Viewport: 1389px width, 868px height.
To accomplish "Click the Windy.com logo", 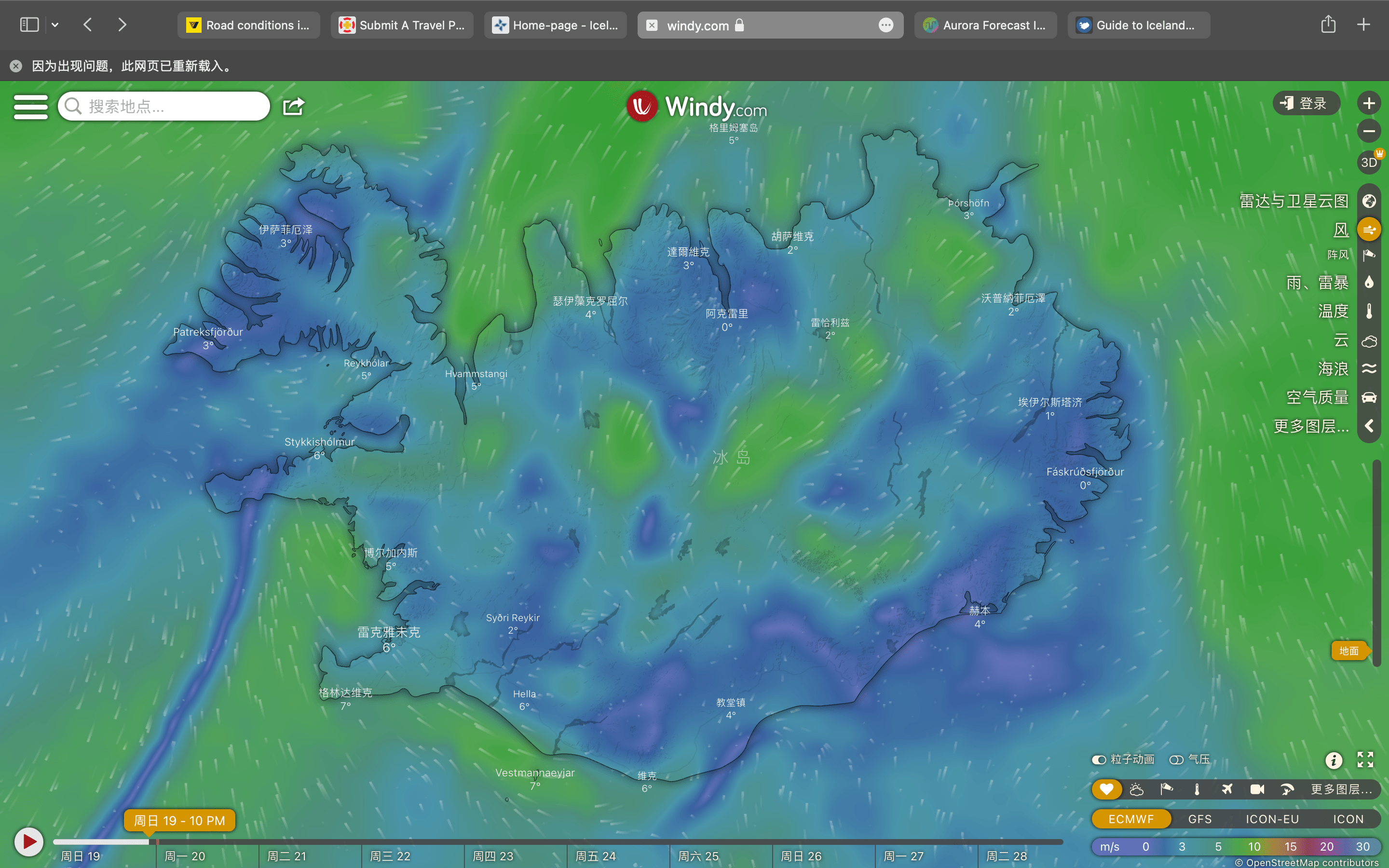I will coord(697,106).
